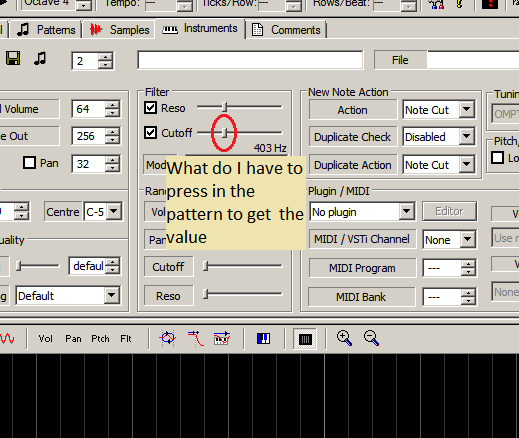The image size is (519, 438).
Task: Uncheck the Cutoff filter checkbox
Action: coord(150,133)
